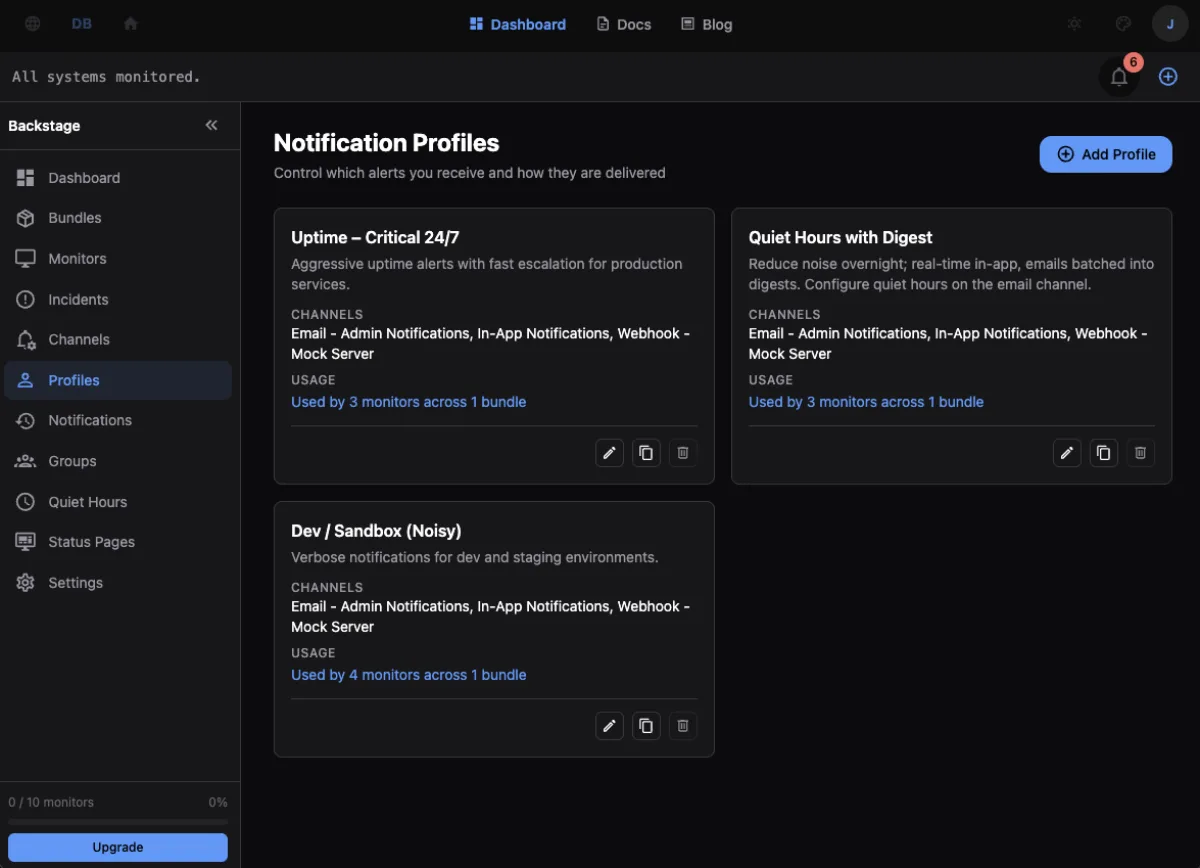Open the notifications bell with 6 badge
The height and width of the screenshot is (868, 1200).
tap(1119, 76)
